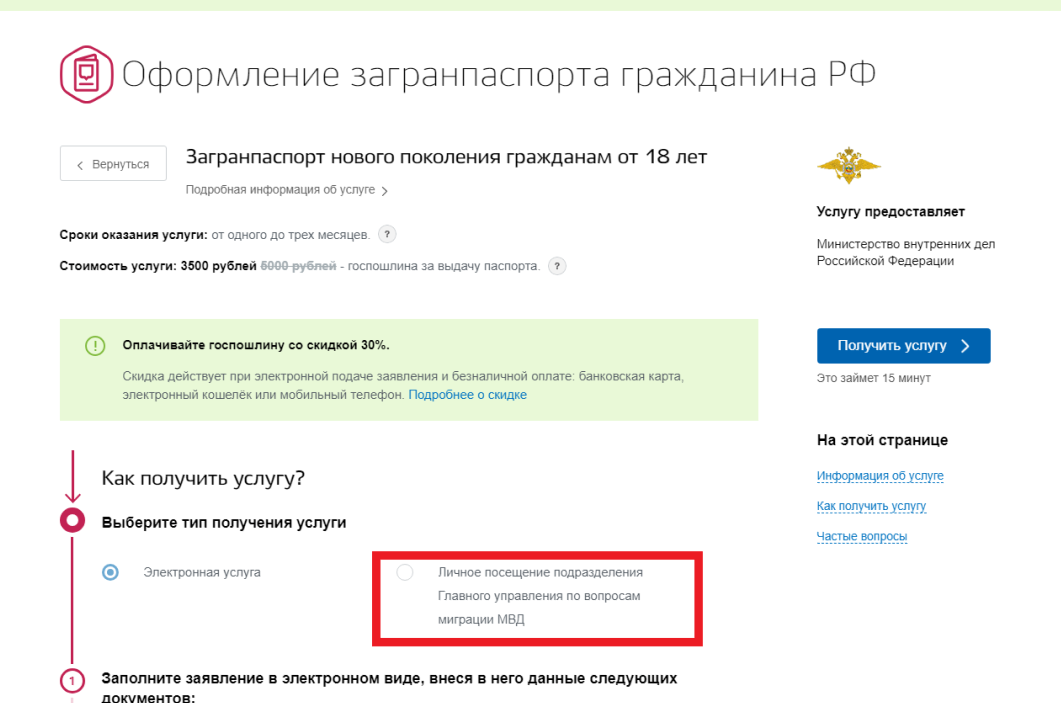
Task: Open the help tooltip next to service timeframe
Action: coord(387,234)
